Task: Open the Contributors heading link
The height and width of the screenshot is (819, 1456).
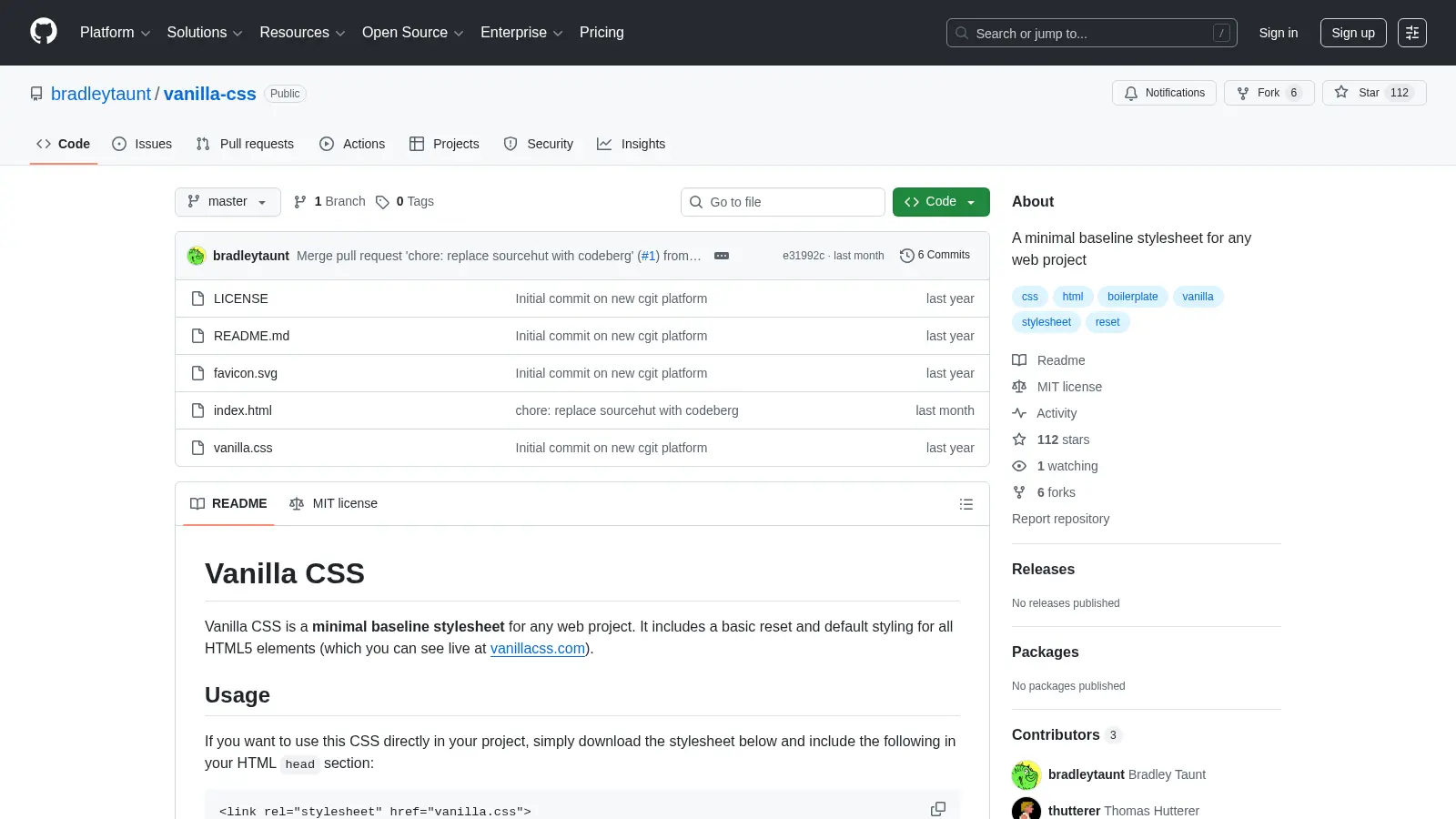Action: pos(1067,735)
